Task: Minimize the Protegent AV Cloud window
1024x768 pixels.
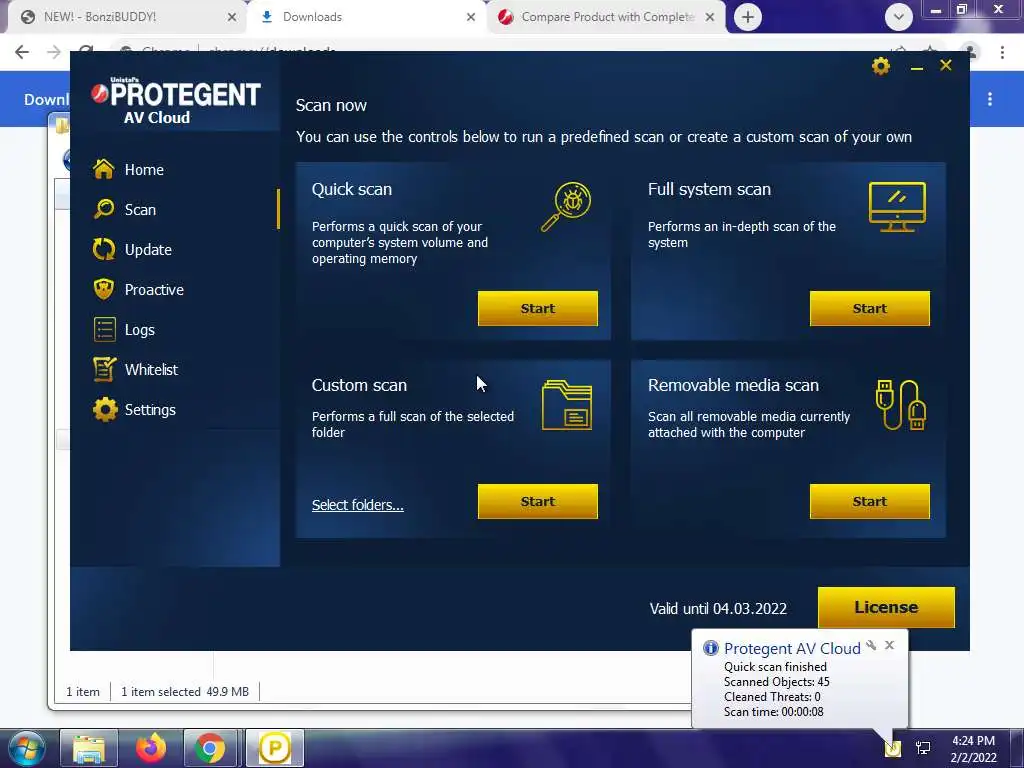Action: [916, 67]
